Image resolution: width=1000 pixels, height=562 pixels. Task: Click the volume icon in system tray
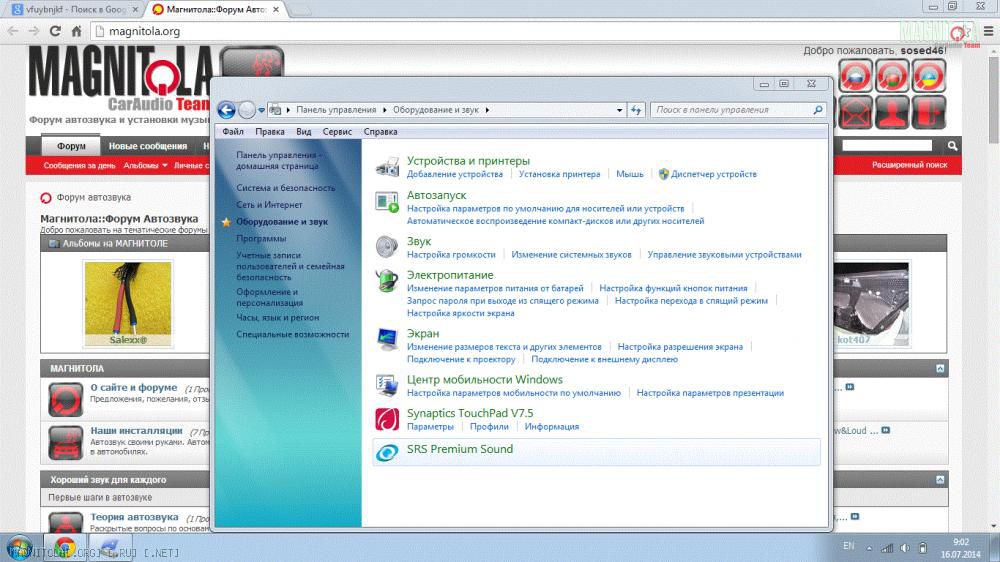pos(904,547)
